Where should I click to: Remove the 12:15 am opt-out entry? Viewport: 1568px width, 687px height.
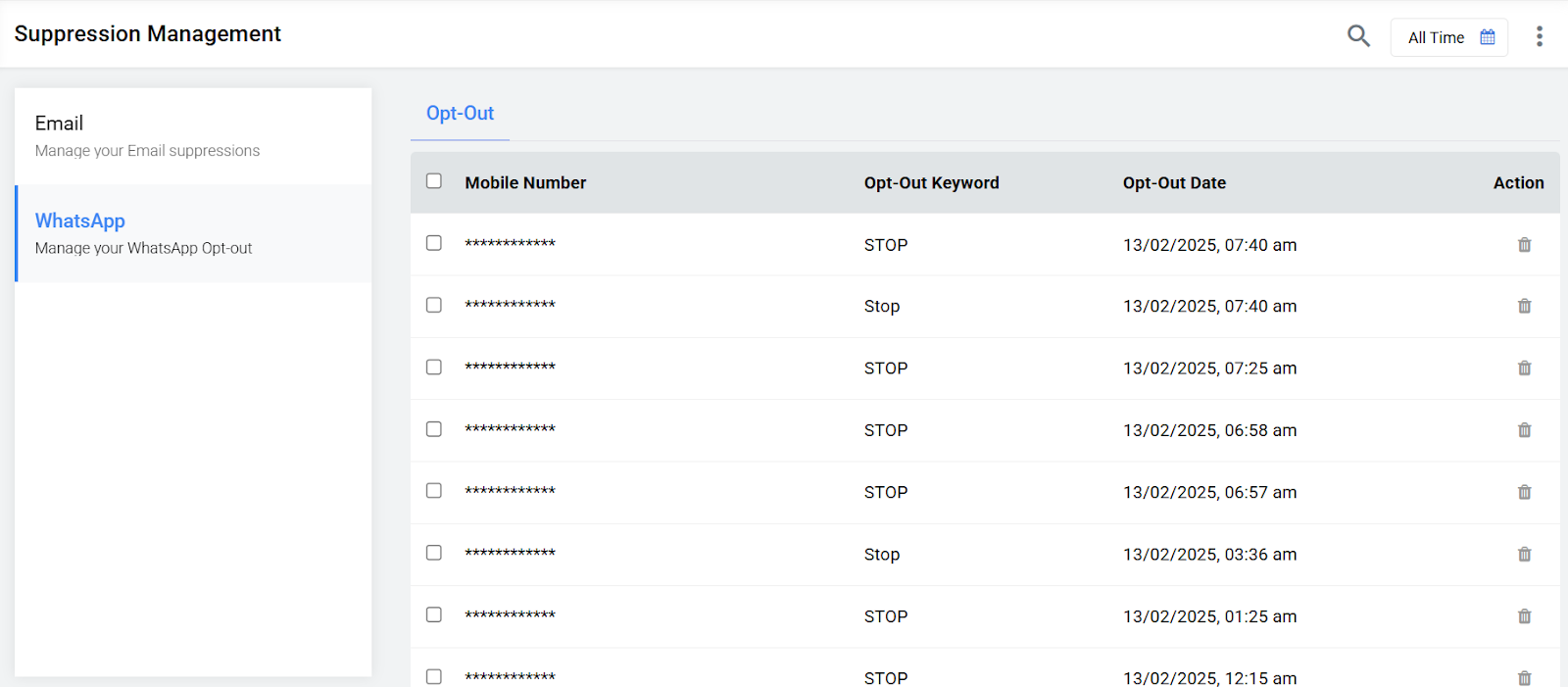click(1525, 678)
